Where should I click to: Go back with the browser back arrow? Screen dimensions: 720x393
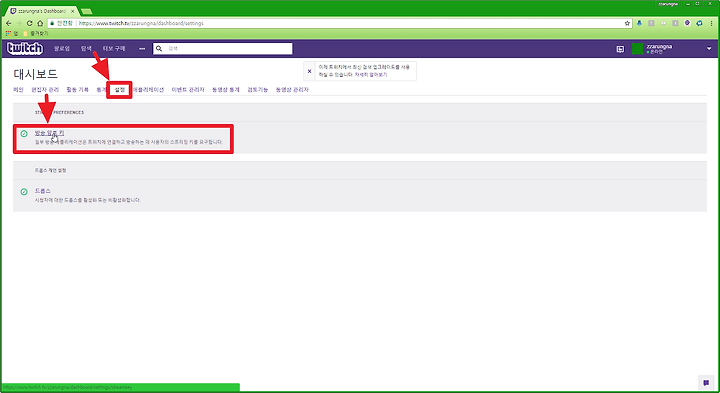pos(8,23)
